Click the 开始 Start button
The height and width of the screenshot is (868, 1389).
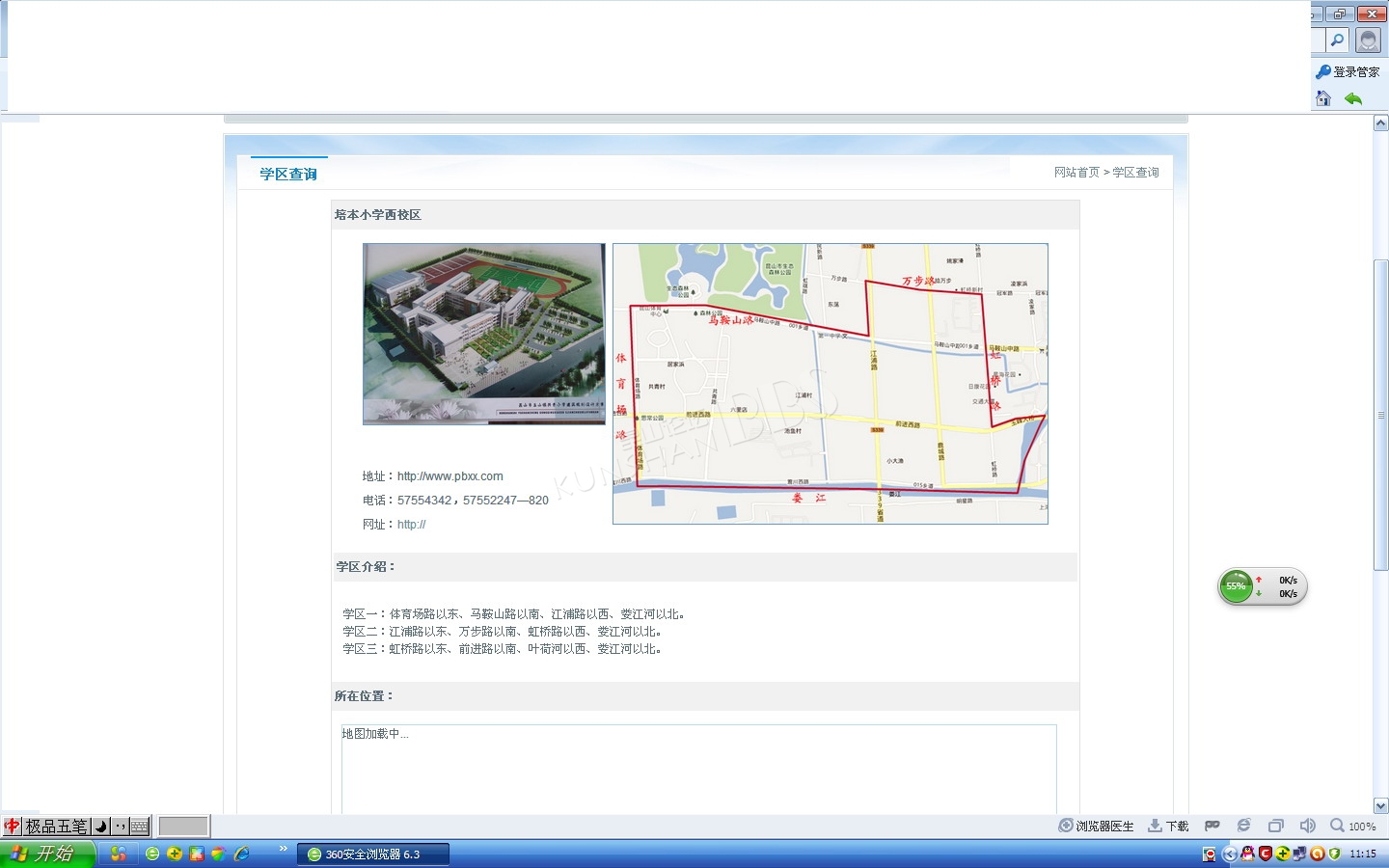pyautogui.click(x=46, y=854)
